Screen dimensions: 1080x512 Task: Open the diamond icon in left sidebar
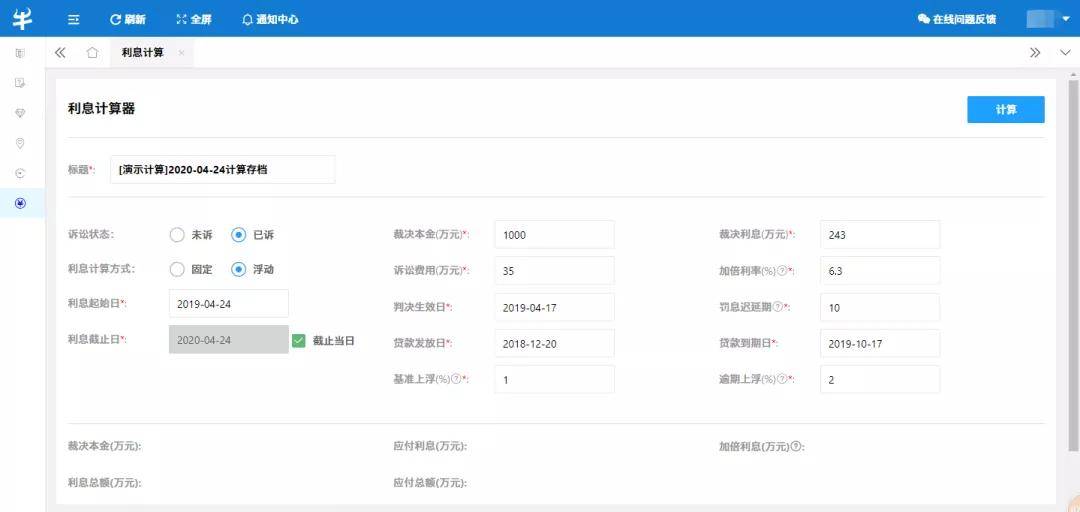tap(21, 113)
